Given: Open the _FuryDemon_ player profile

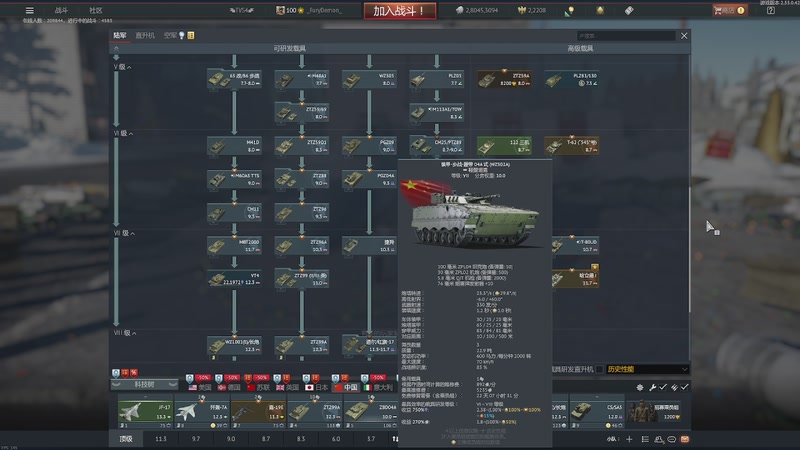Looking at the screenshot, I should click(x=324, y=10).
